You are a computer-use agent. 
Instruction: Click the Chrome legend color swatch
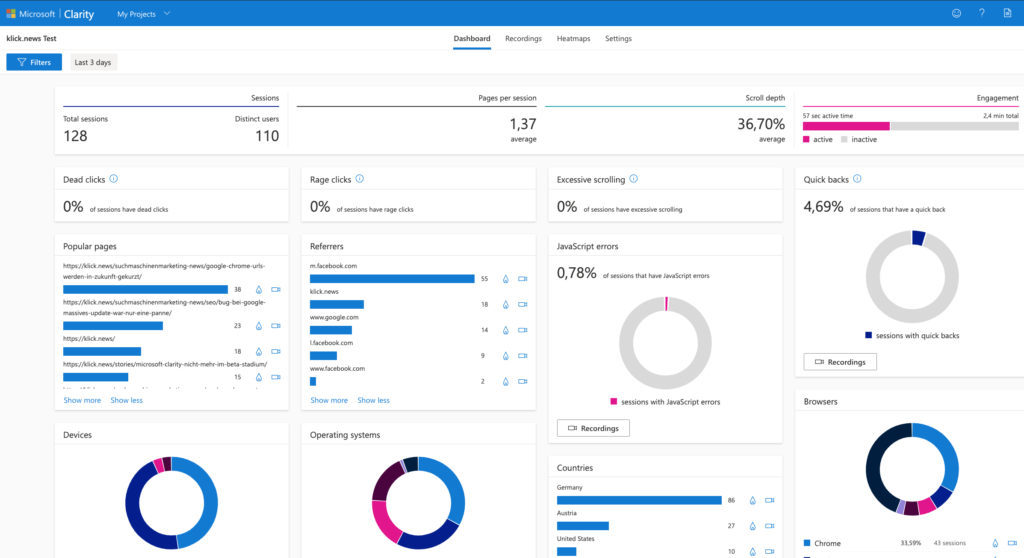(807, 544)
